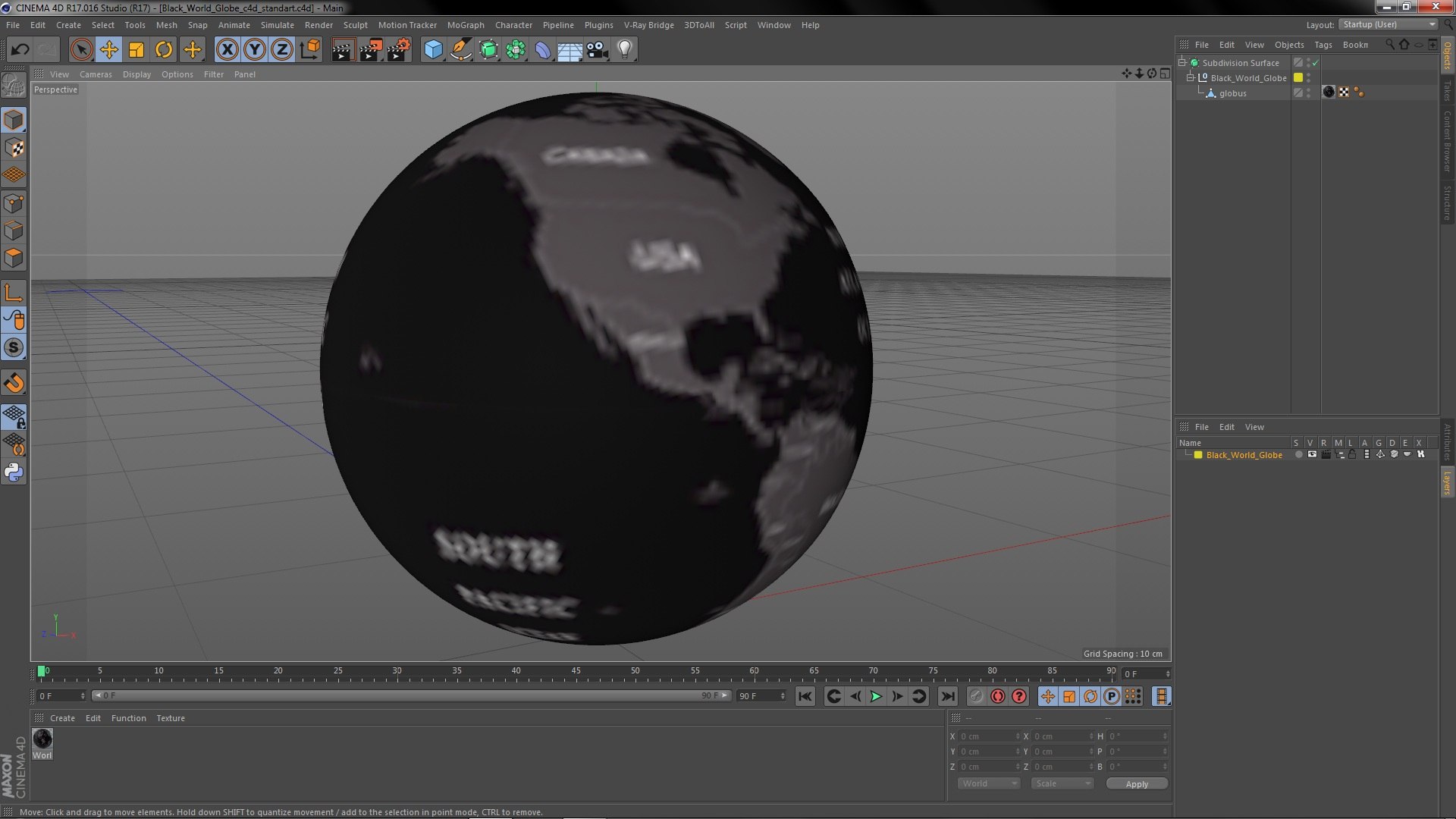Viewport: 1456px width, 819px height.
Task: Select the globus material tag
Action: pyautogui.click(x=1329, y=93)
